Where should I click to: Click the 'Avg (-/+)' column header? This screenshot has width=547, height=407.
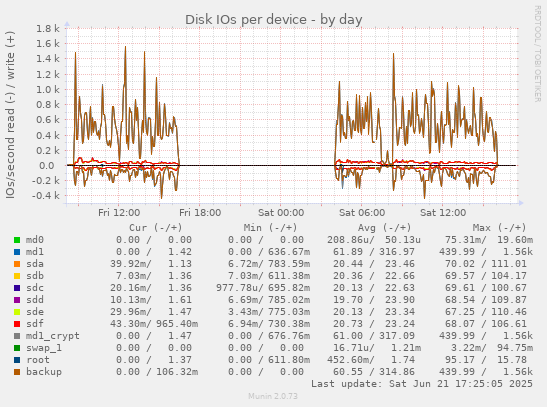click(x=384, y=228)
